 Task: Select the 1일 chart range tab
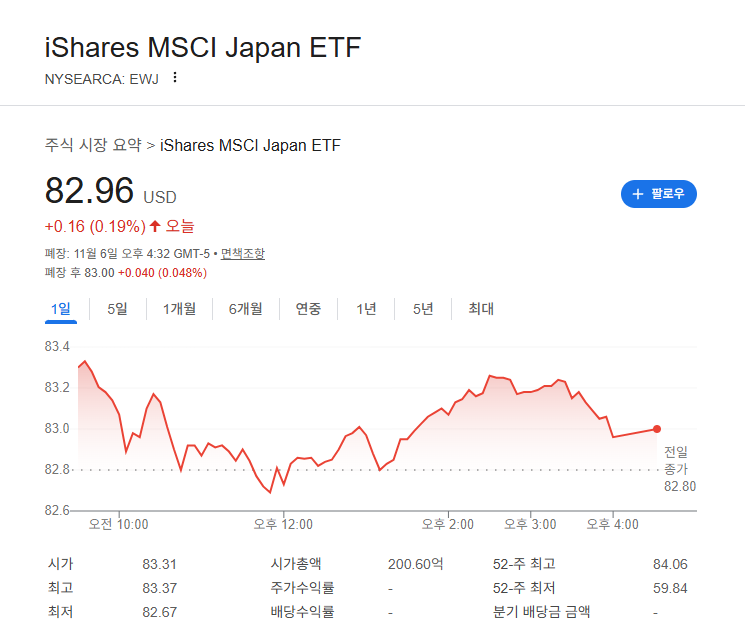[61, 309]
